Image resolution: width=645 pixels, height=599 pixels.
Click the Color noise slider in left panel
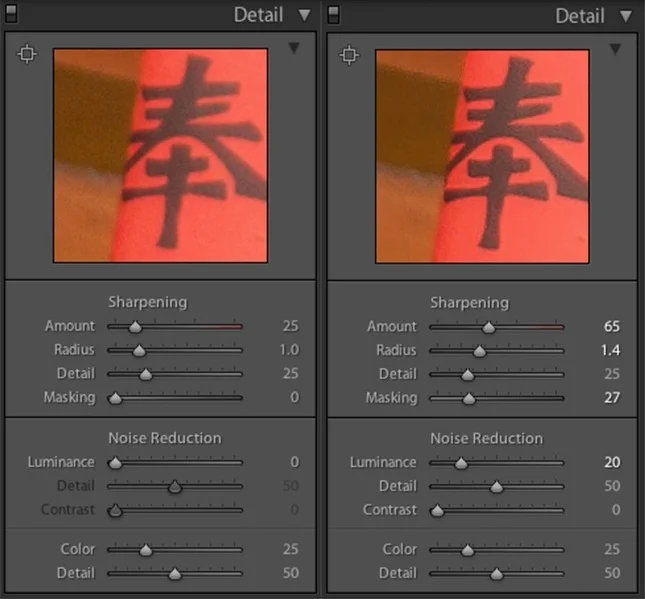175,550
